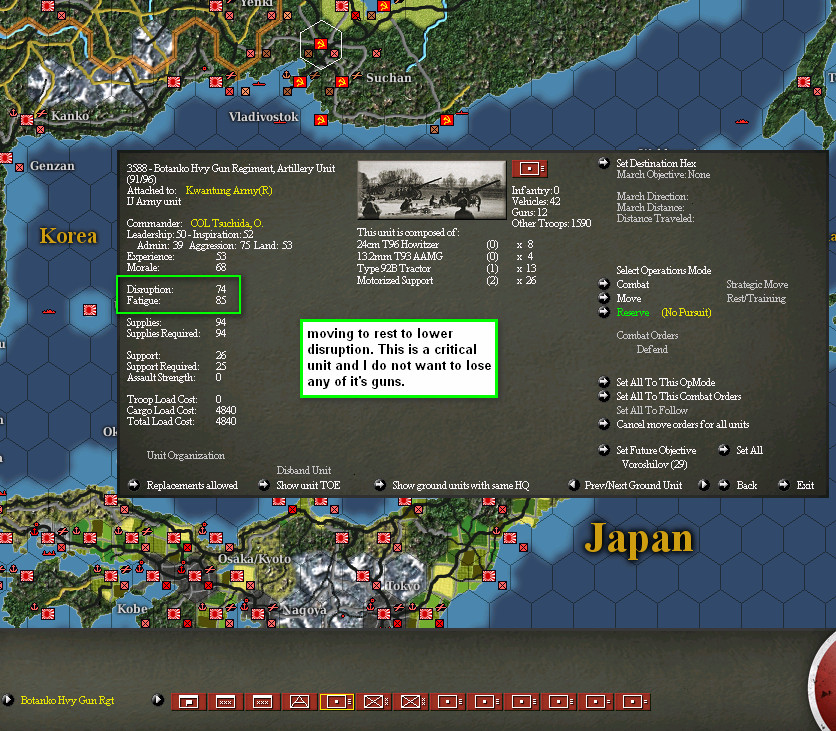Toggle Replacements allowed

192,485
